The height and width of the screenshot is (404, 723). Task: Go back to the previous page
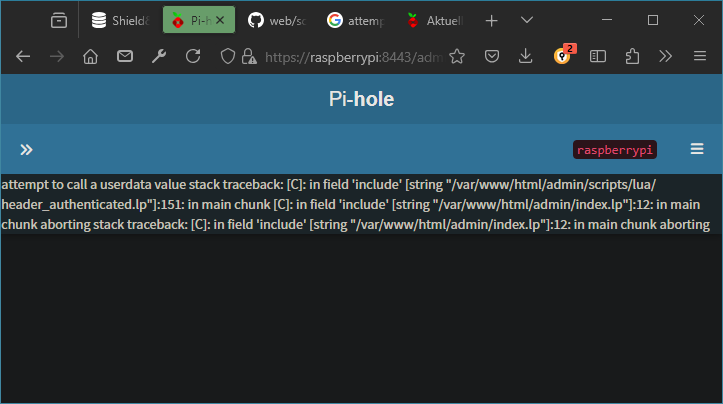click(23, 57)
